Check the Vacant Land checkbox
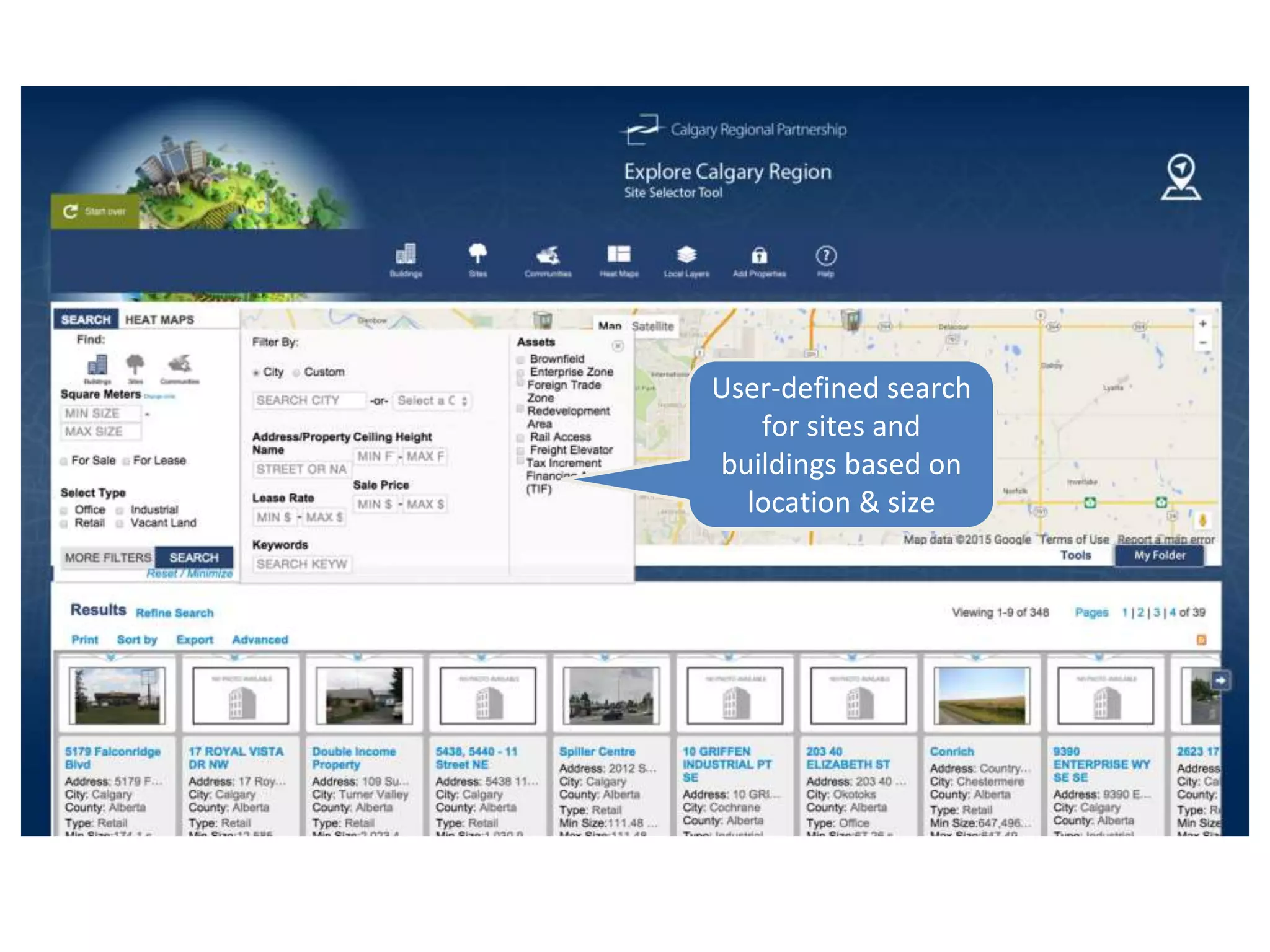Viewport: 1270px width, 952px height. [120, 524]
